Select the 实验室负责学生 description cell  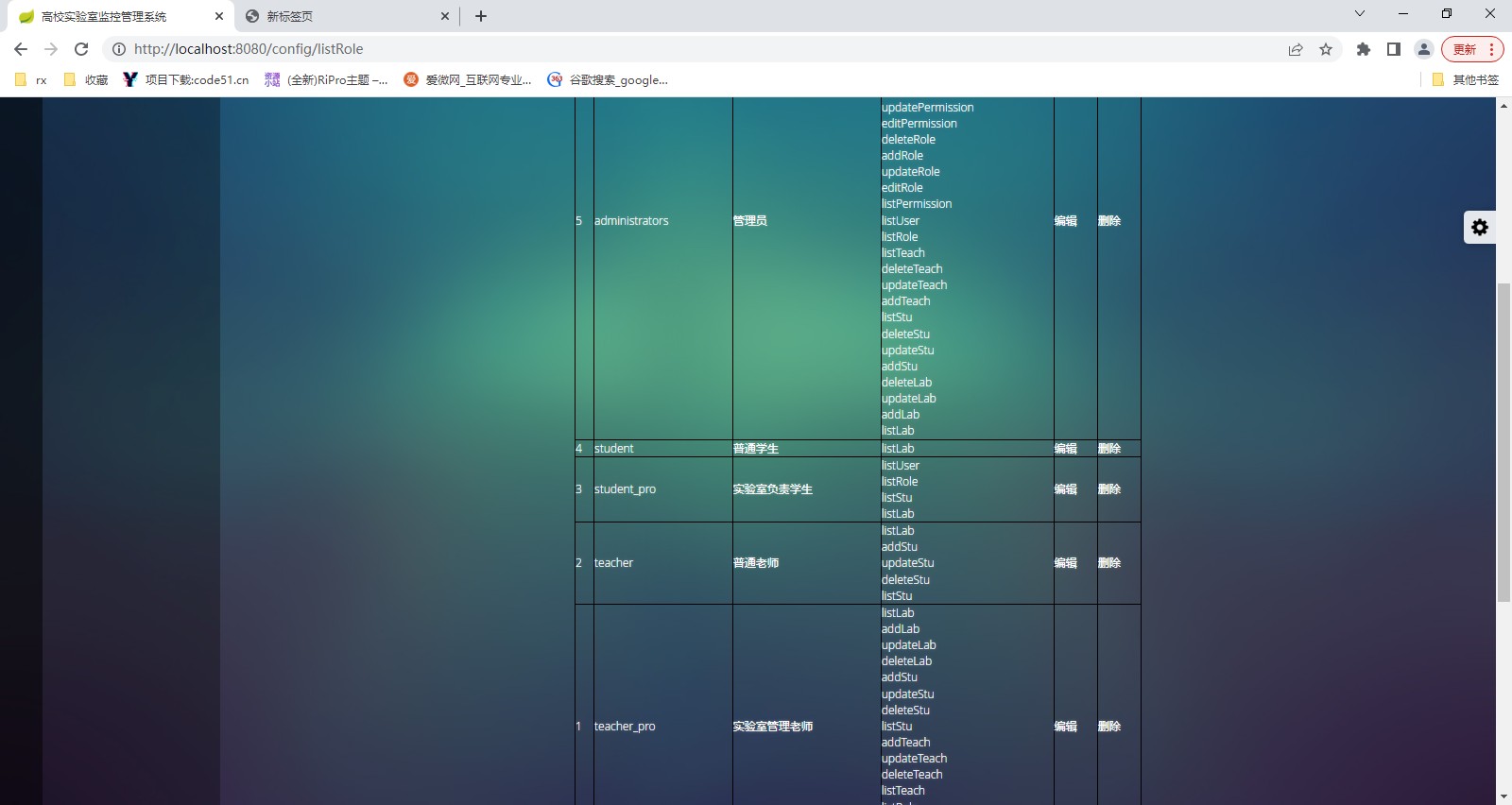[x=773, y=489]
